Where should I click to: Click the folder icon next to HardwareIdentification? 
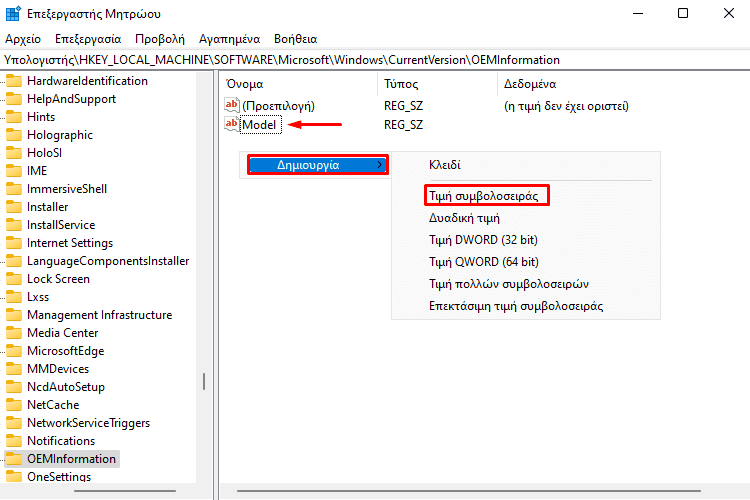point(14,81)
